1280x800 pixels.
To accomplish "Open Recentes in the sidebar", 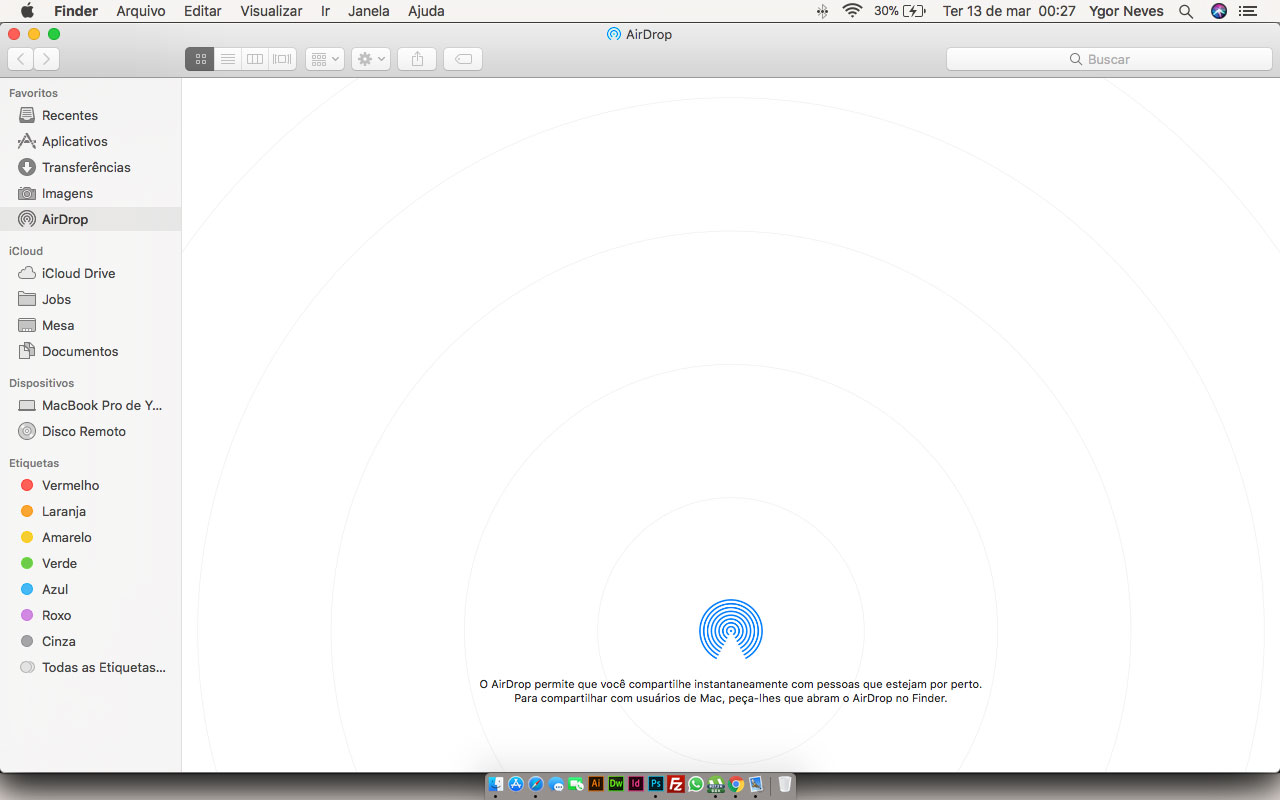I will pyautogui.click(x=90, y=115).
